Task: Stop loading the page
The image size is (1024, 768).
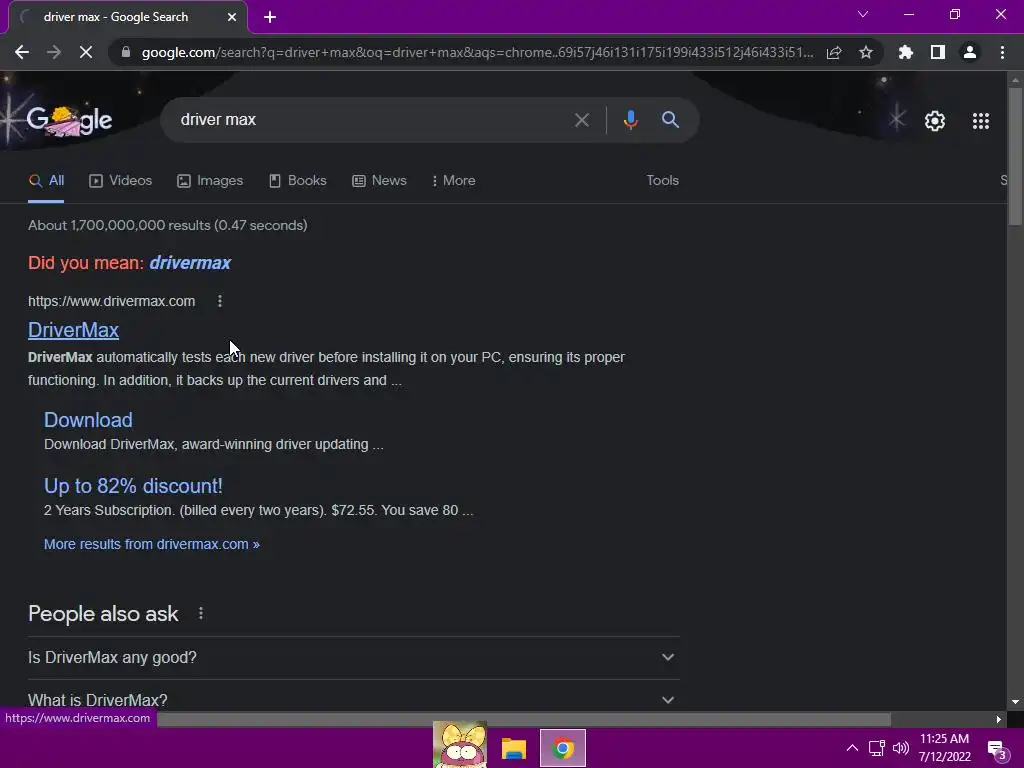Action: (x=86, y=52)
